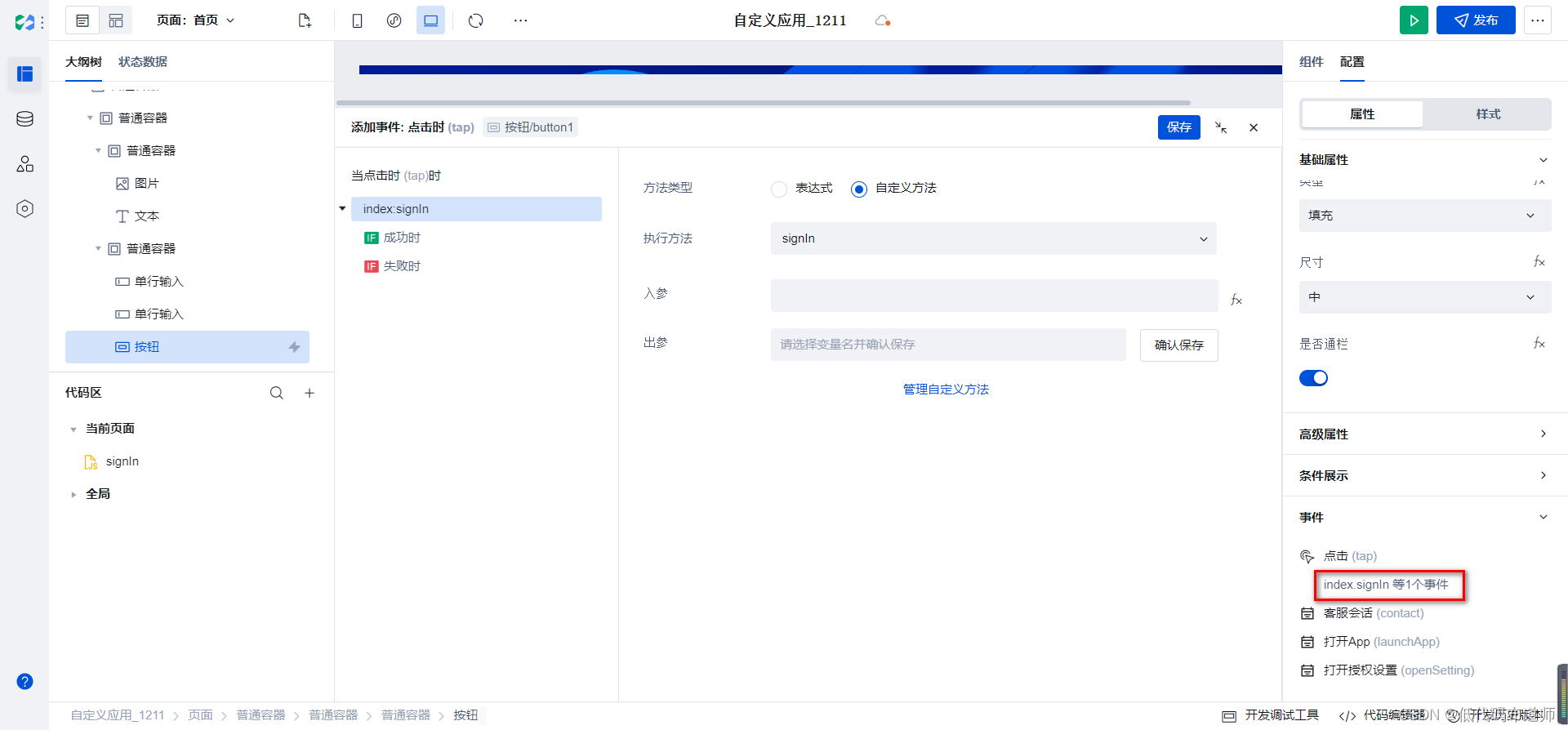The height and width of the screenshot is (730, 1568).
Task: Select the desktop PC preview icon
Action: click(x=430, y=20)
